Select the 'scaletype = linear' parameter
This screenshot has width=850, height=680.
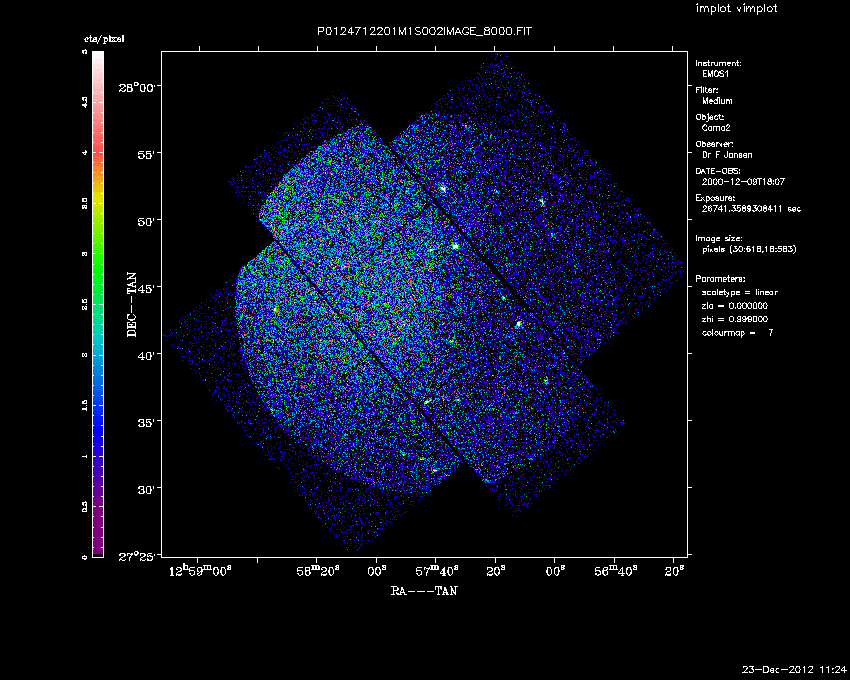coord(740,292)
